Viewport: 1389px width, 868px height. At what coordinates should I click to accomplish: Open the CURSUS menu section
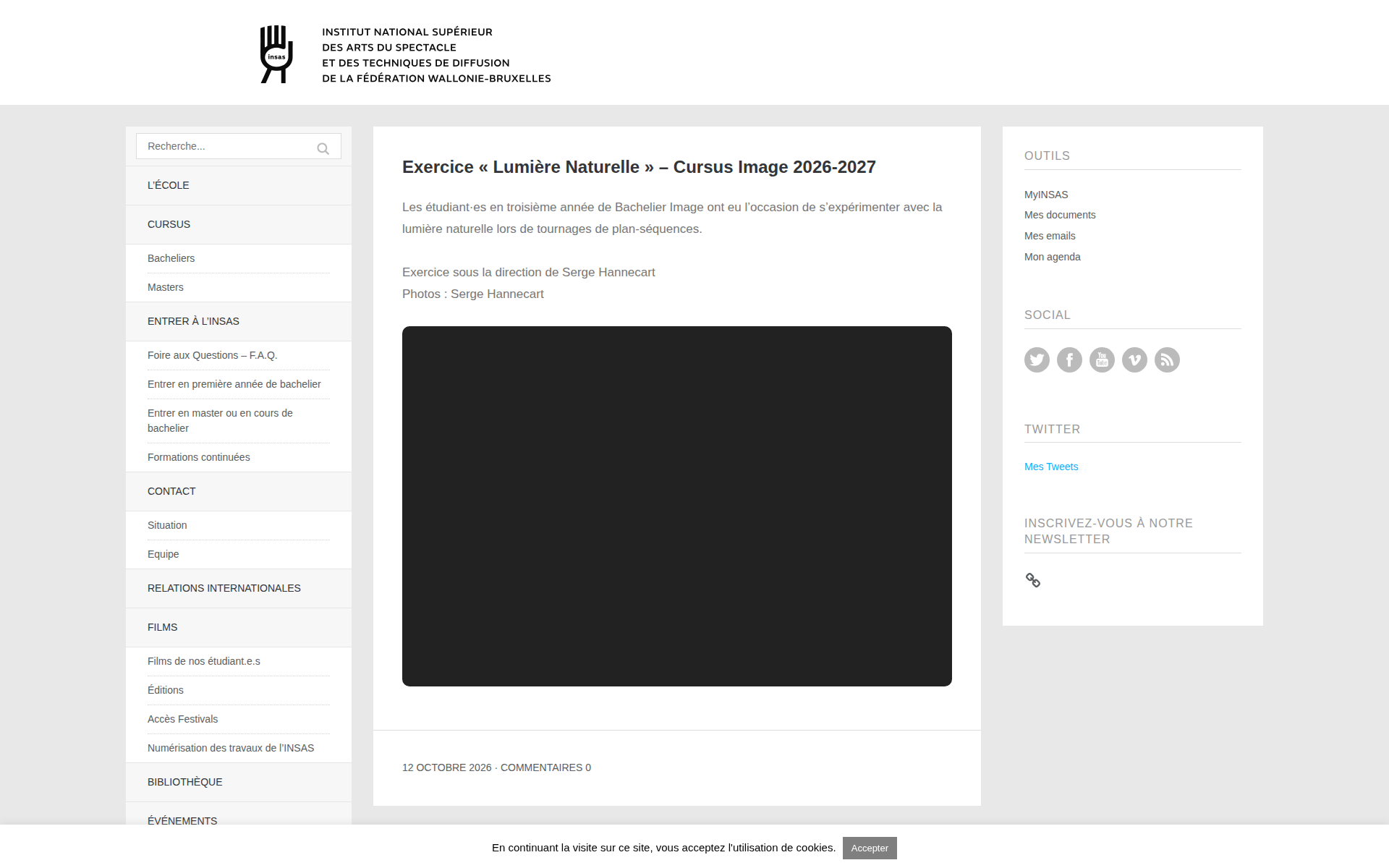[239, 224]
